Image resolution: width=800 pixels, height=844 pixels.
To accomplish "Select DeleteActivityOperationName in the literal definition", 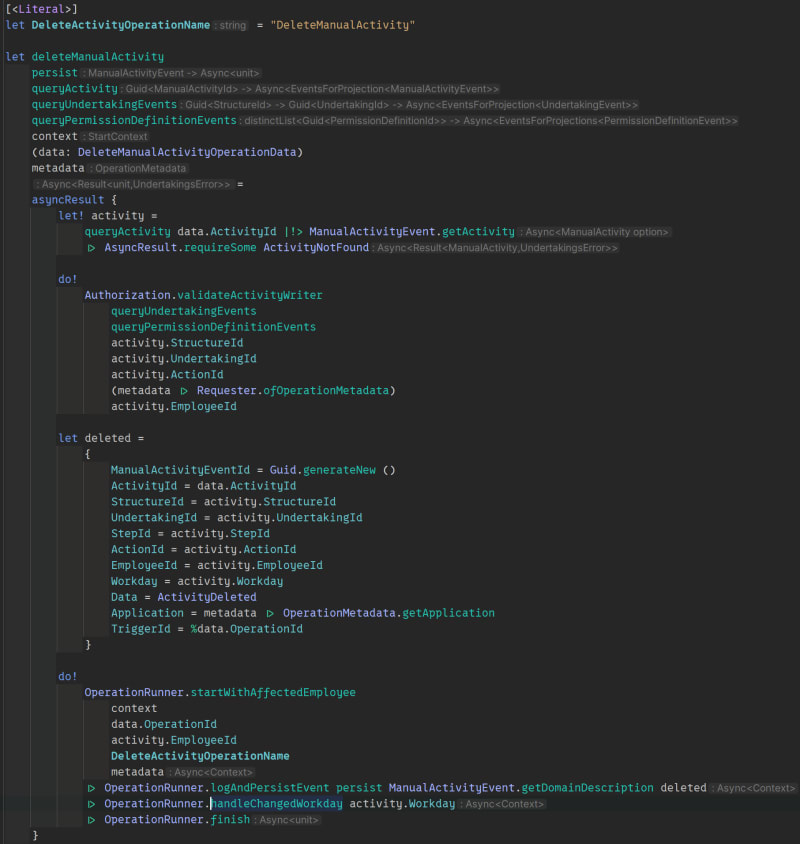I will pyautogui.click(x=121, y=25).
